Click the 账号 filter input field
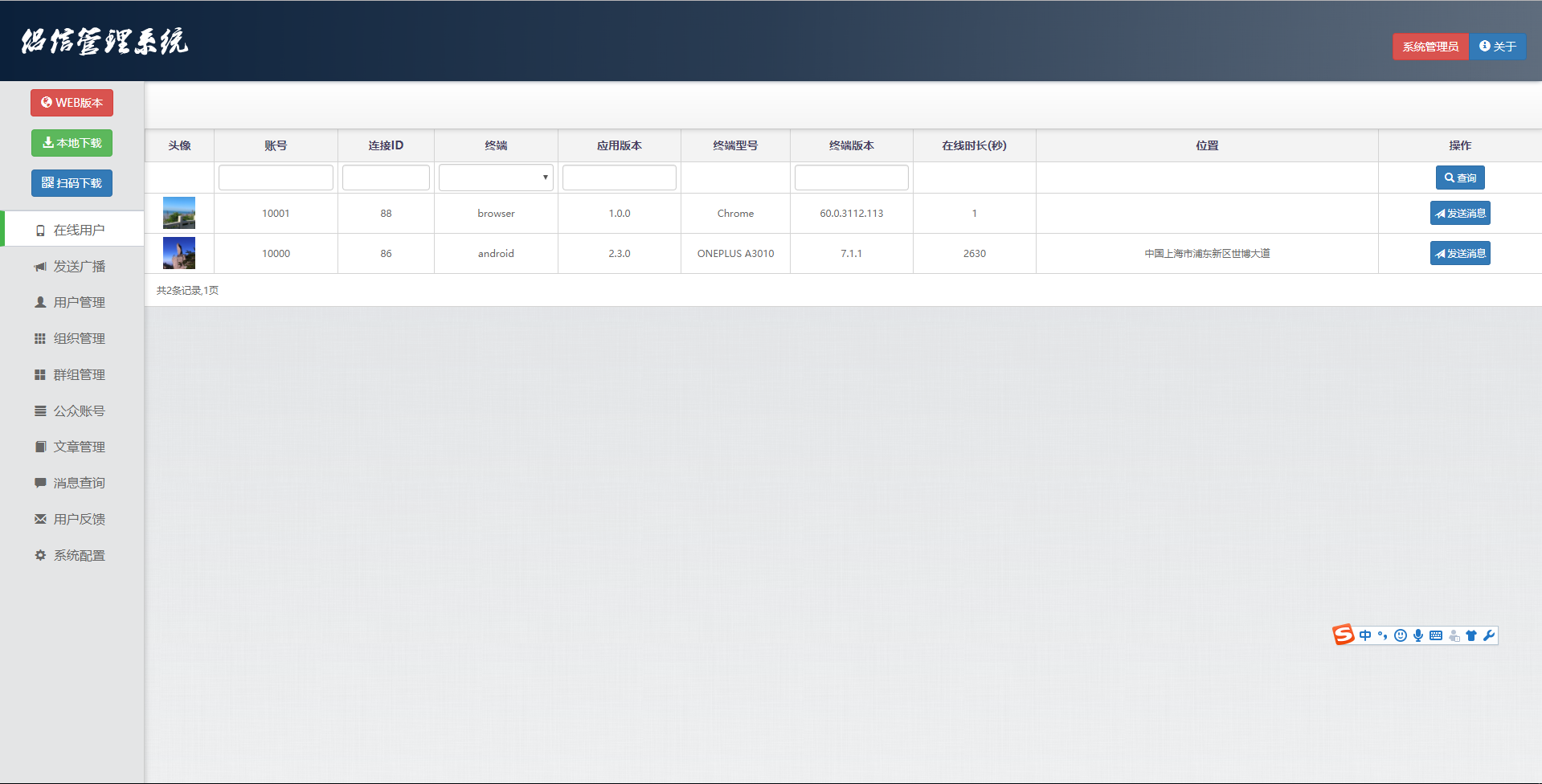The width and height of the screenshot is (1542, 784). [x=276, y=178]
